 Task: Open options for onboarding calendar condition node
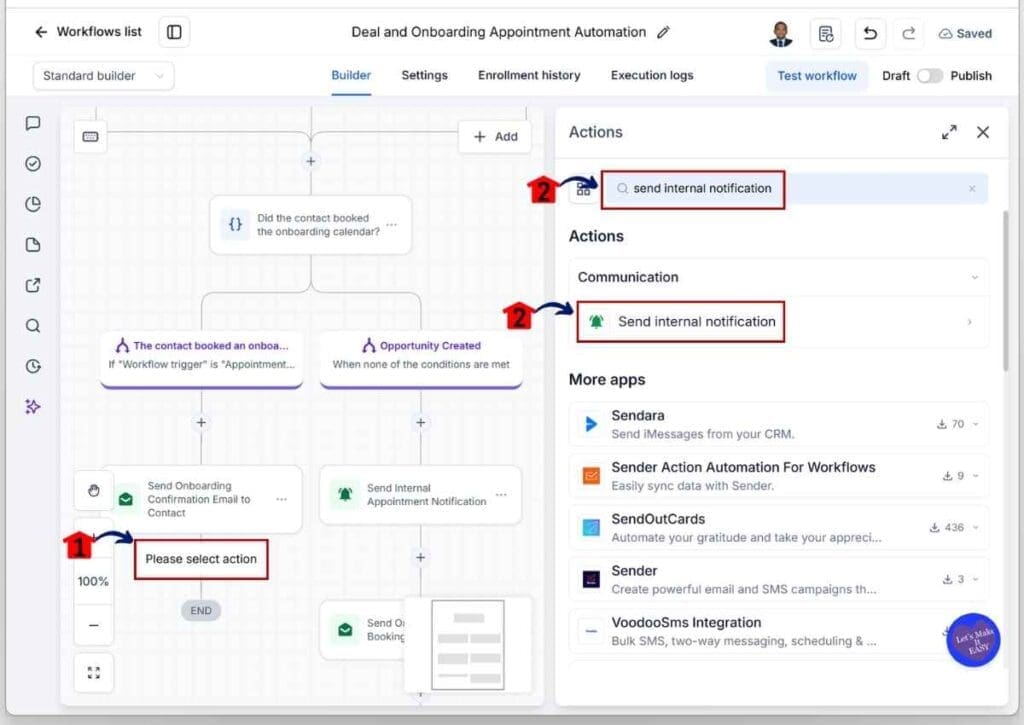click(391, 225)
